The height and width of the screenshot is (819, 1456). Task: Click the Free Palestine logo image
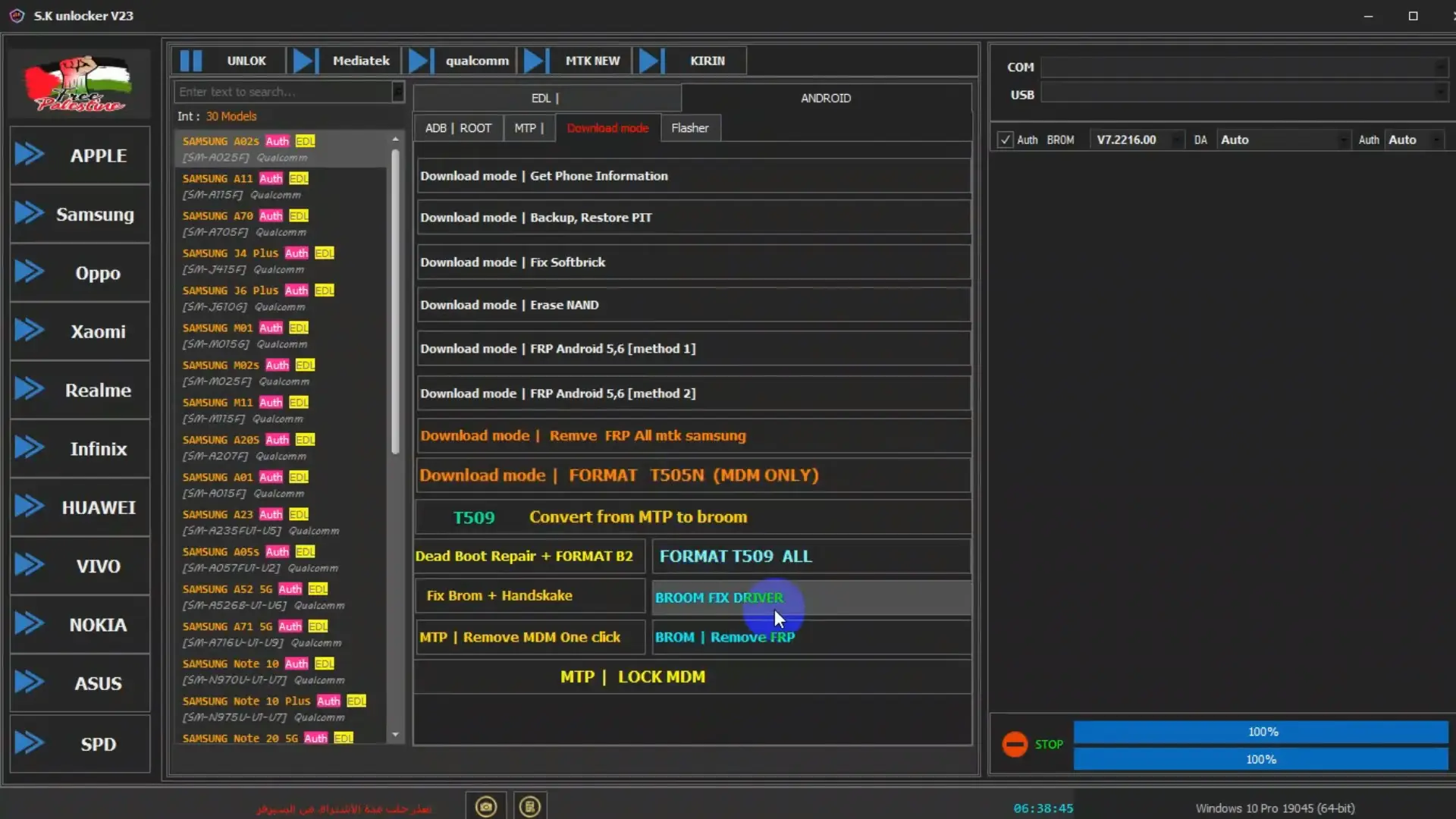point(79,83)
